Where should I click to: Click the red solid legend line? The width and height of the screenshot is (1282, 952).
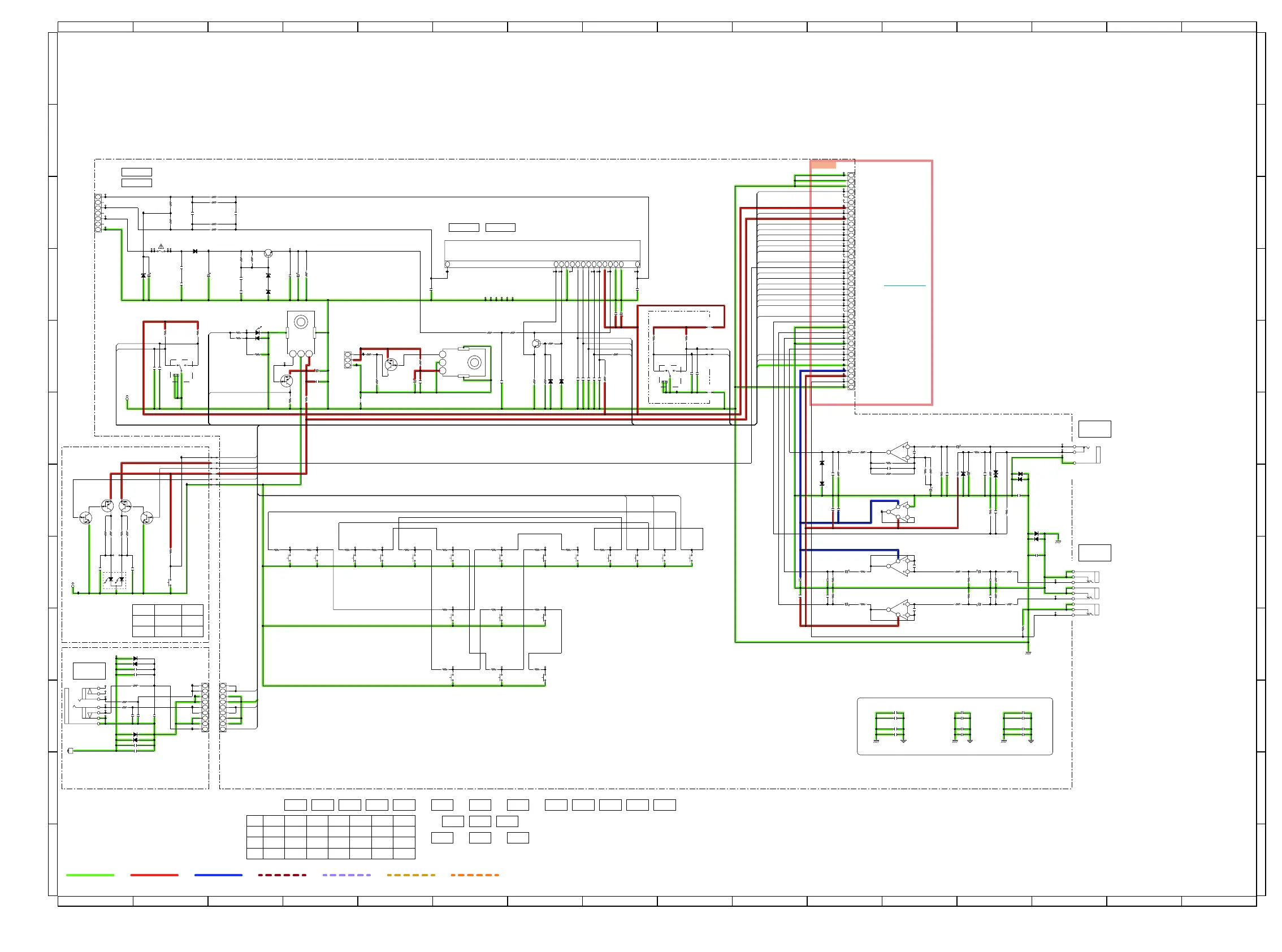(154, 875)
